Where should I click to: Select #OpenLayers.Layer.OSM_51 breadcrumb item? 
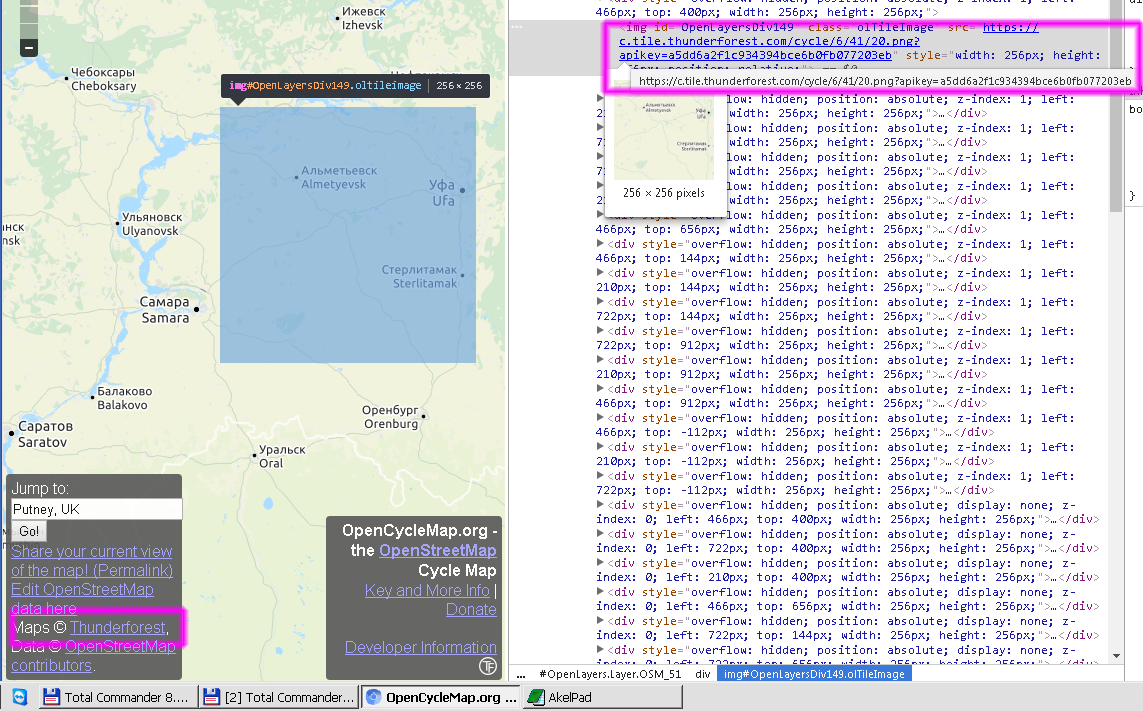pos(609,674)
